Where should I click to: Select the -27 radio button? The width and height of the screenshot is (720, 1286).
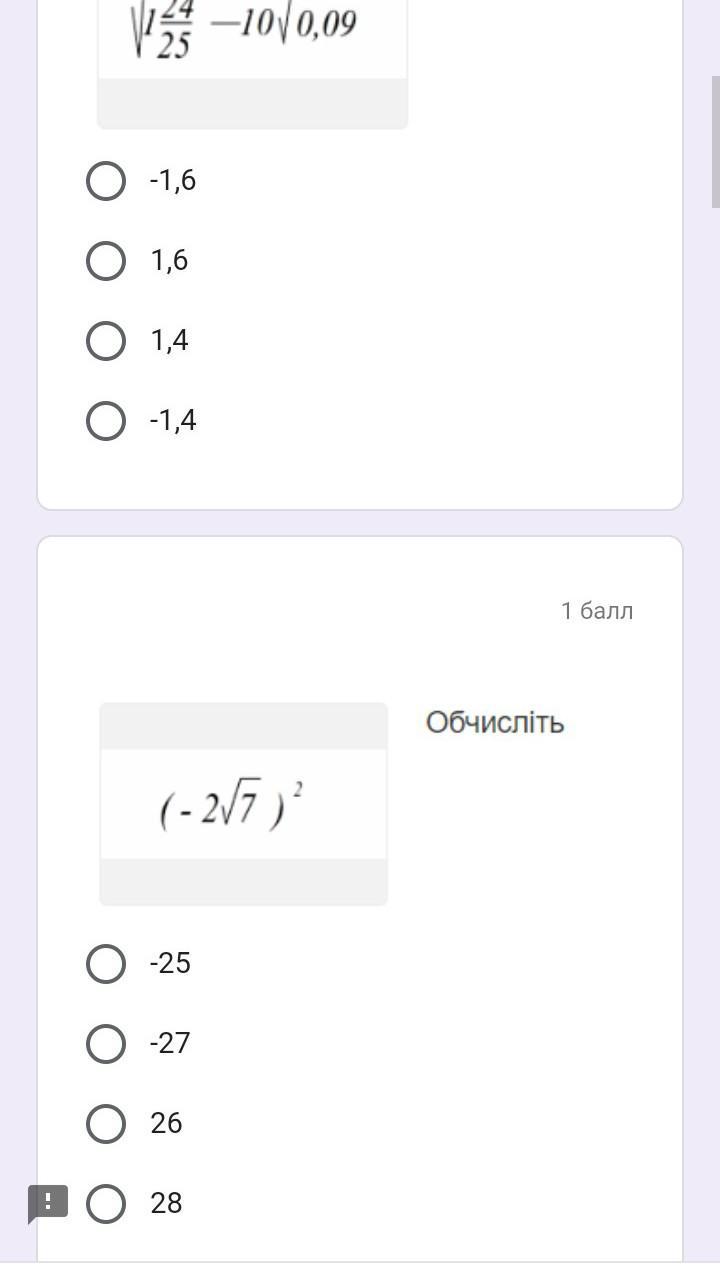(106, 1044)
